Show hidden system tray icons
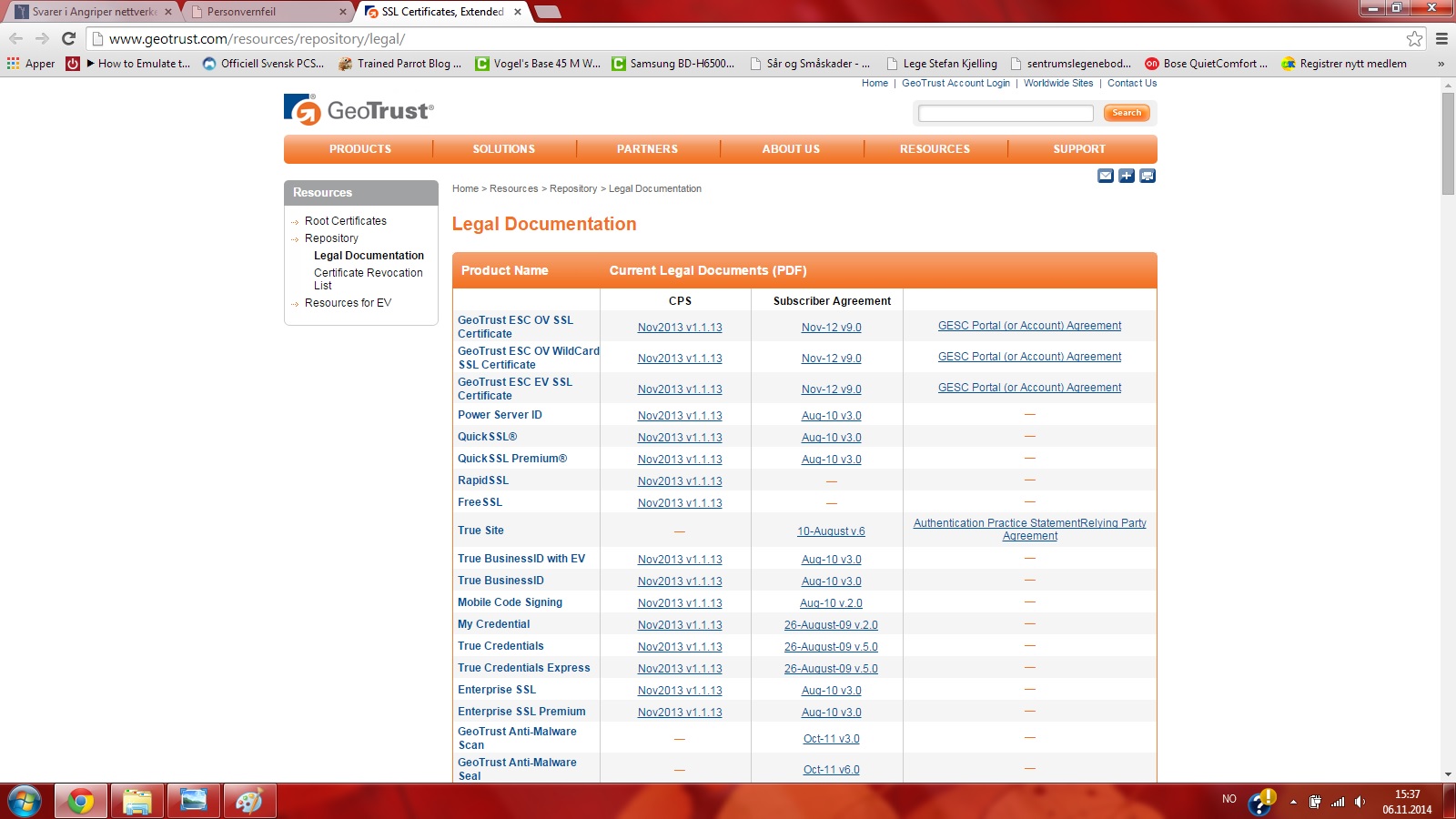This screenshot has width=1456, height=819. tap(1293, 802)
